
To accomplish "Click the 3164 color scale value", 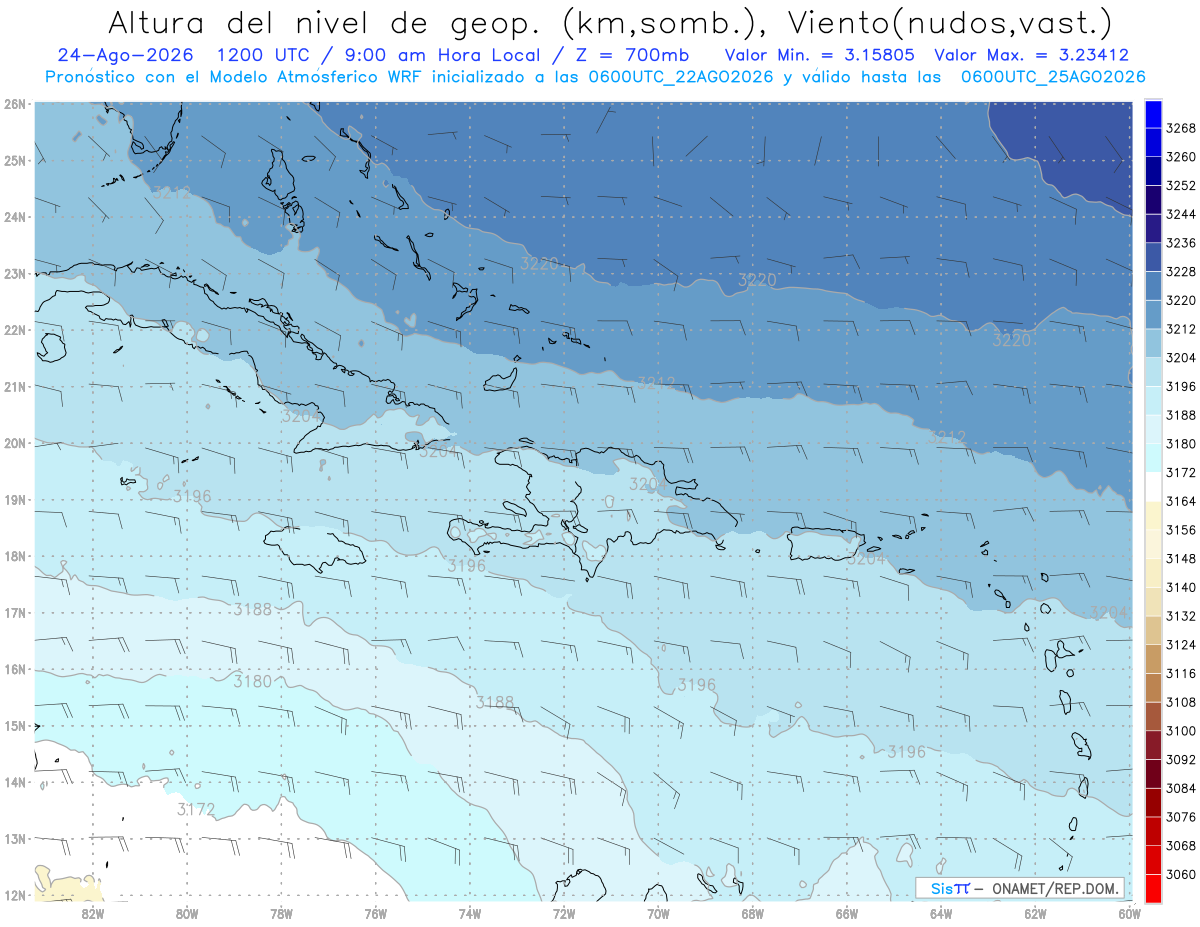I will 1181,501.
